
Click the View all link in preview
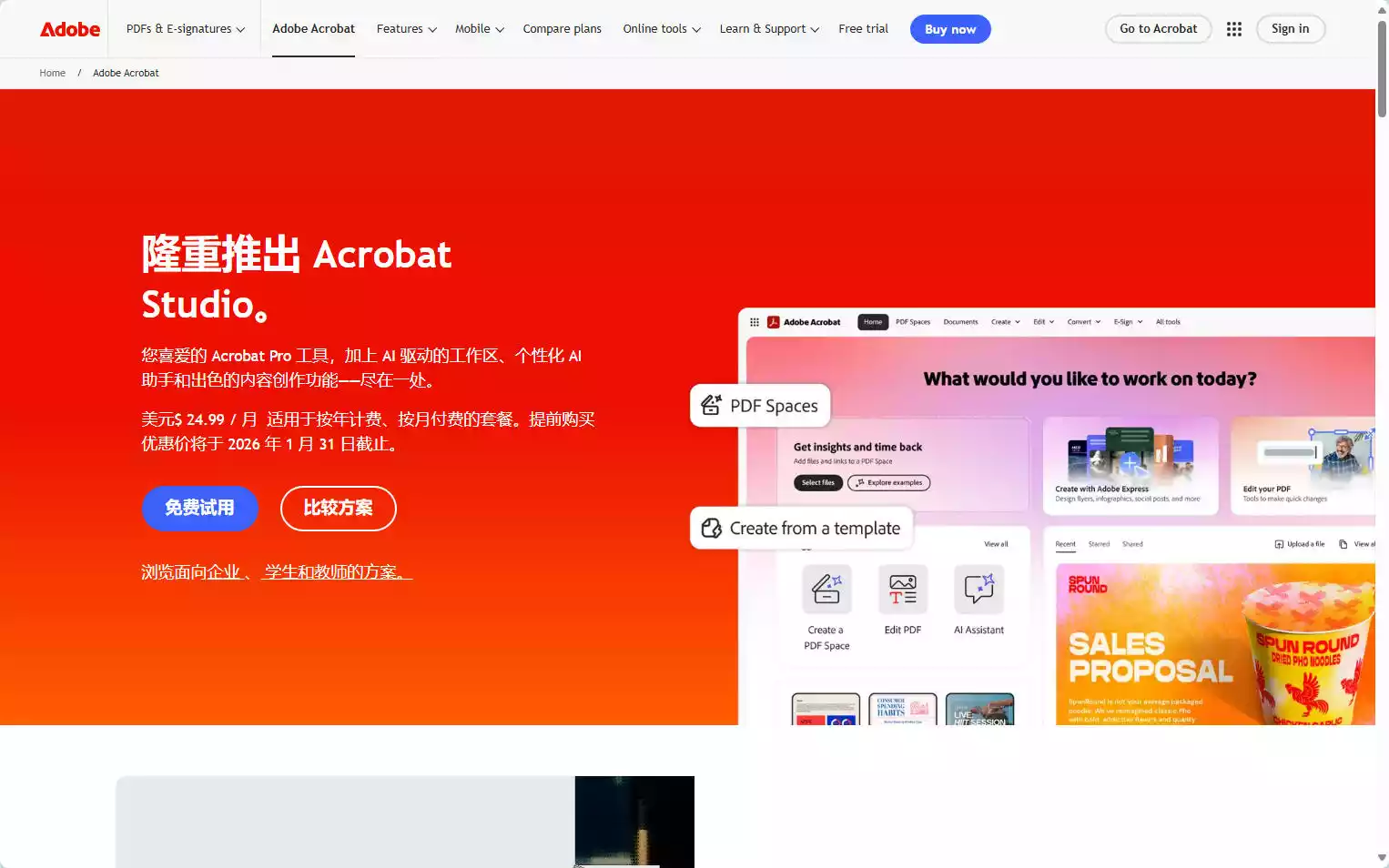[996, 544]
